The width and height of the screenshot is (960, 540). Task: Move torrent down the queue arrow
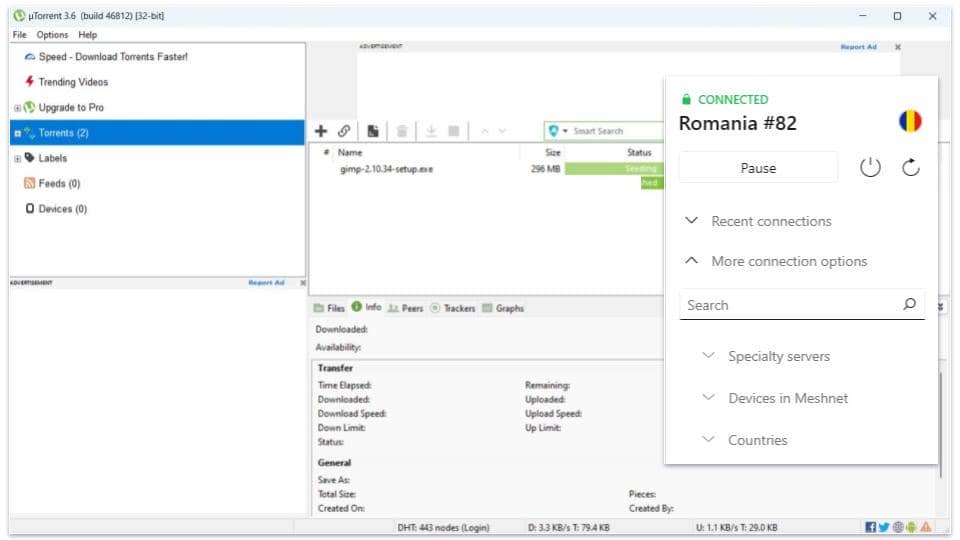(x=502, y=131)
